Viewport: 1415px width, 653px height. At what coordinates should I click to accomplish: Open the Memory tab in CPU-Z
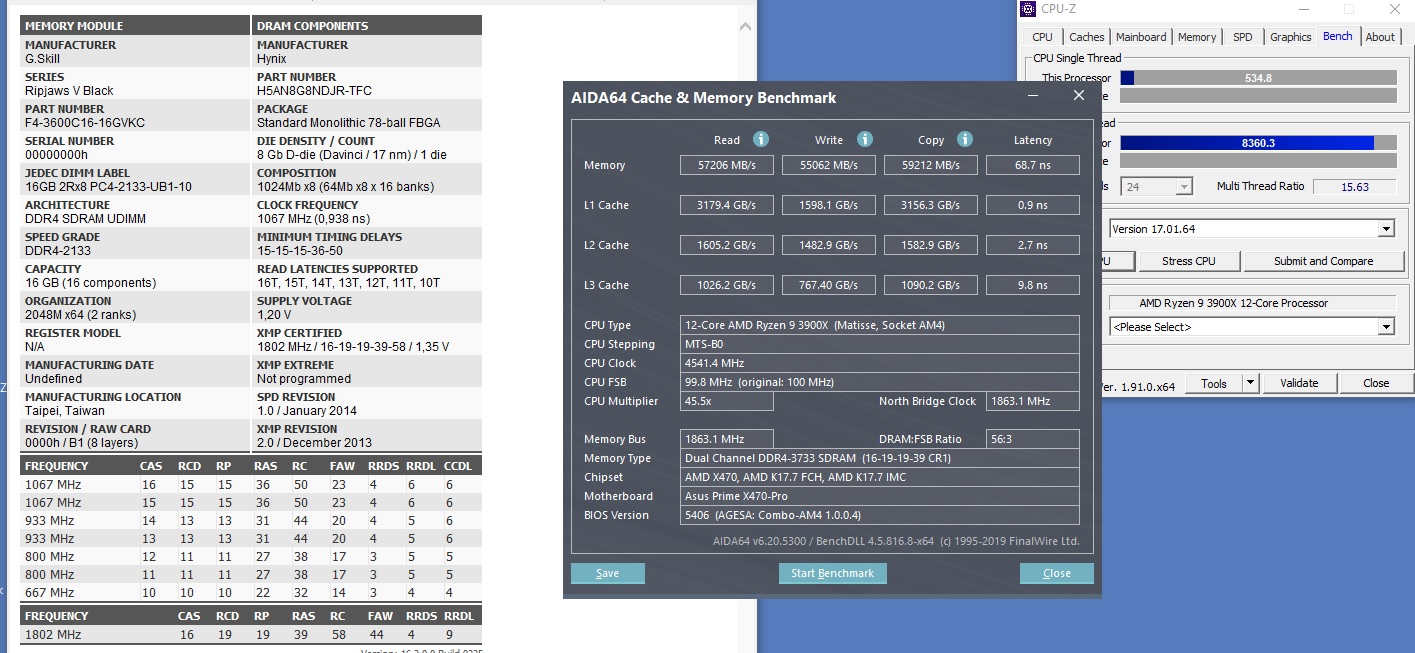(1197, 37)
